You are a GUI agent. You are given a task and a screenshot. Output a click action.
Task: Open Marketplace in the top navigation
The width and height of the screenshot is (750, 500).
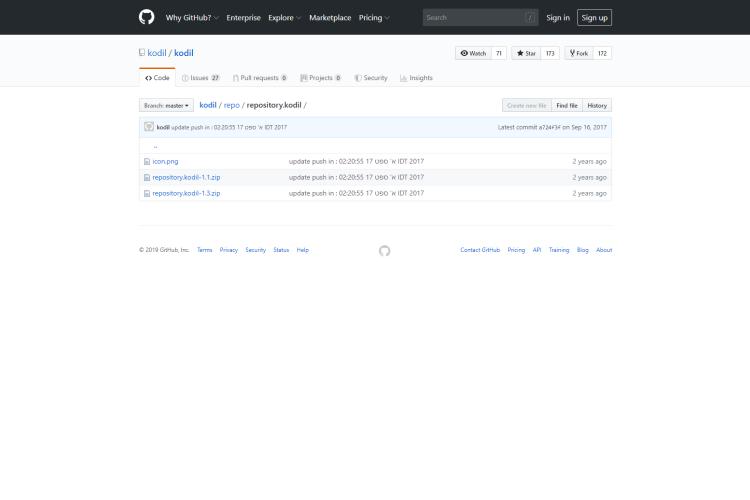330,18
